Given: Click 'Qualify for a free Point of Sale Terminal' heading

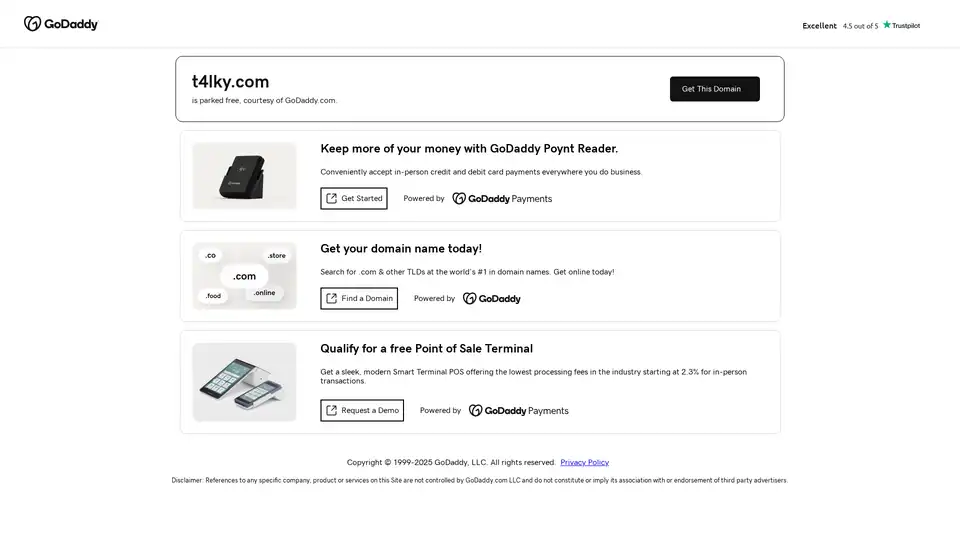Looking at the screenshot, I should [426, 349].
